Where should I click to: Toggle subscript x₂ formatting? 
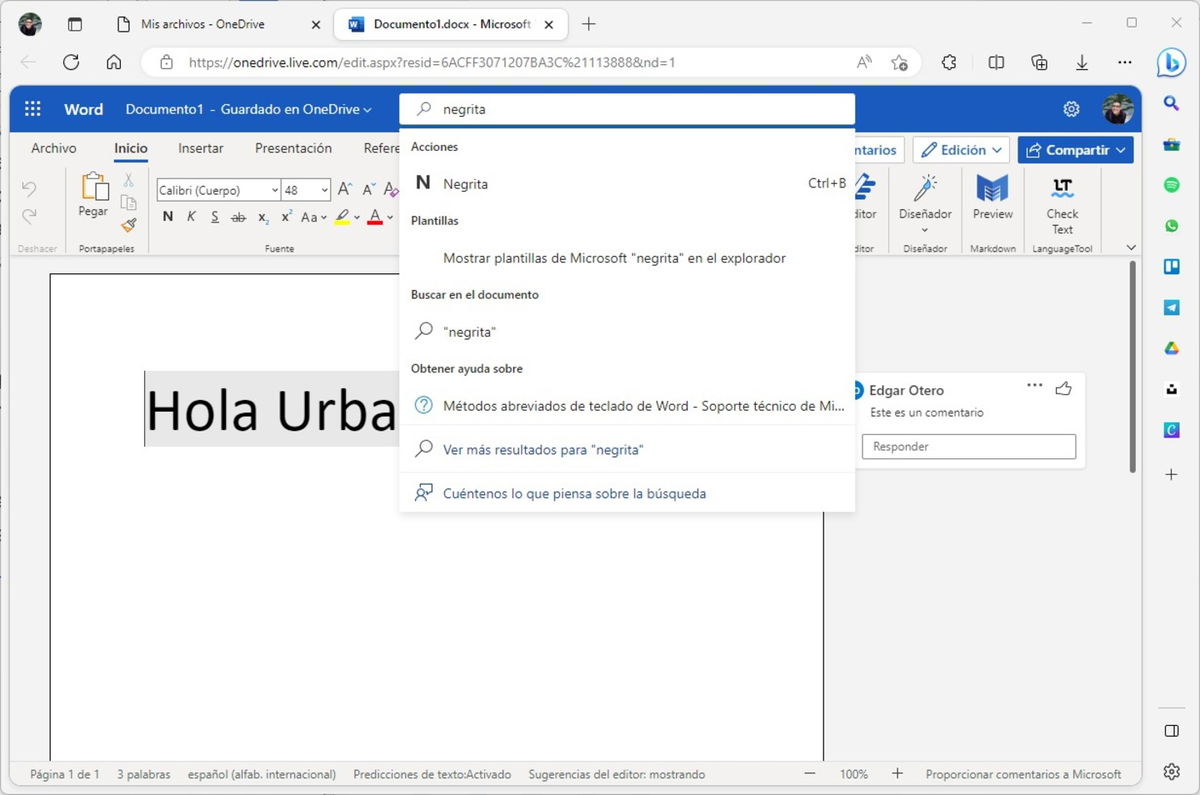point(263,217)
